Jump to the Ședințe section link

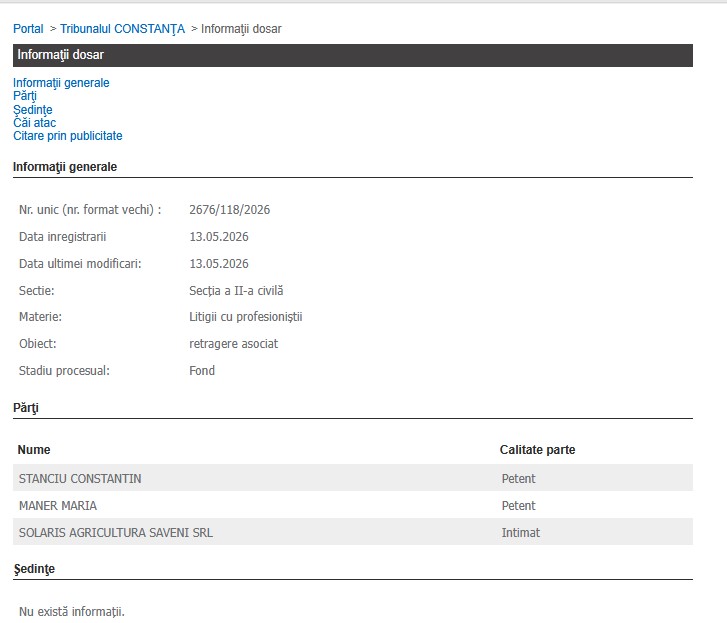click(32, 109)
